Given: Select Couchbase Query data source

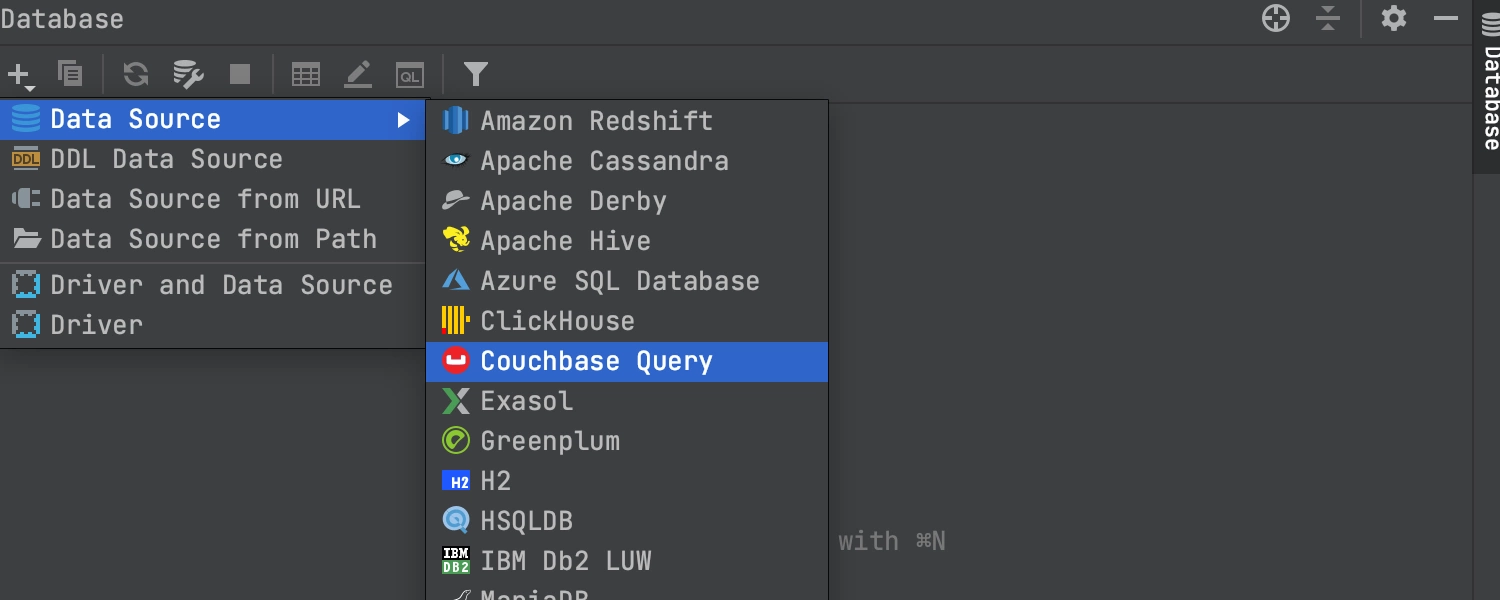Looking at the screenshot, I should click(627, 361).
